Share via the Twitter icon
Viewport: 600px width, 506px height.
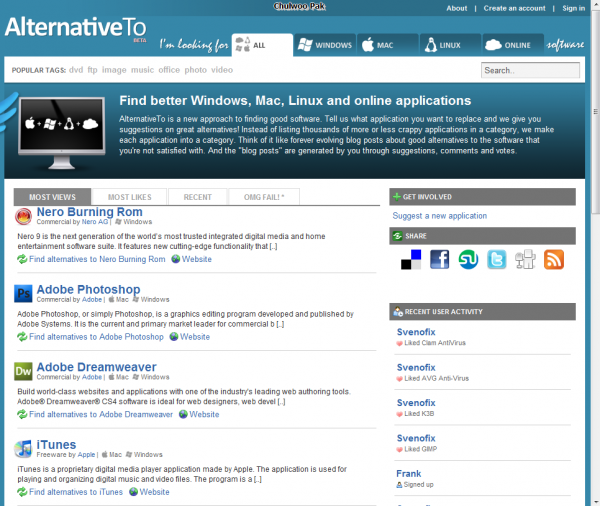point(497,260)
